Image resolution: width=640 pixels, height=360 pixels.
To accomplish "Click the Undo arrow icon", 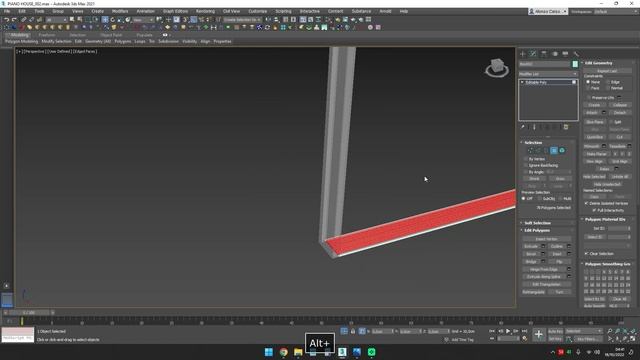I will (7, 20).
